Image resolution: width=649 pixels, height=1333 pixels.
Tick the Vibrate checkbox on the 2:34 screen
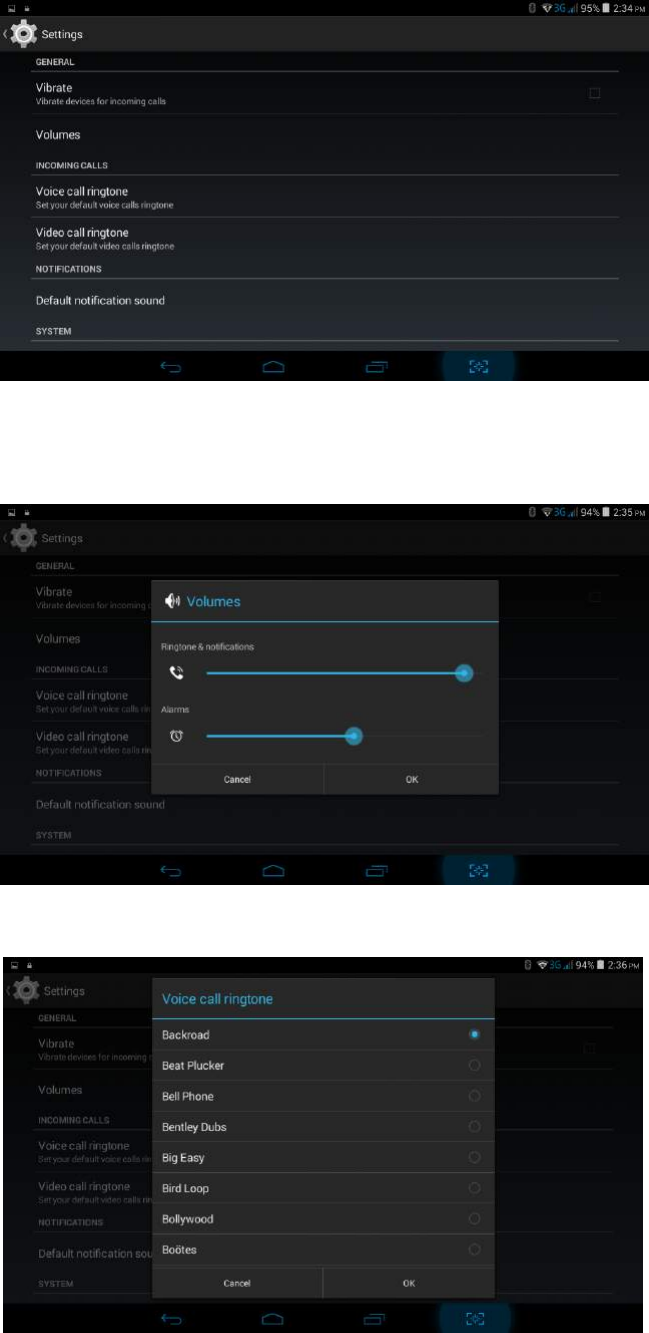coord(595,93)
